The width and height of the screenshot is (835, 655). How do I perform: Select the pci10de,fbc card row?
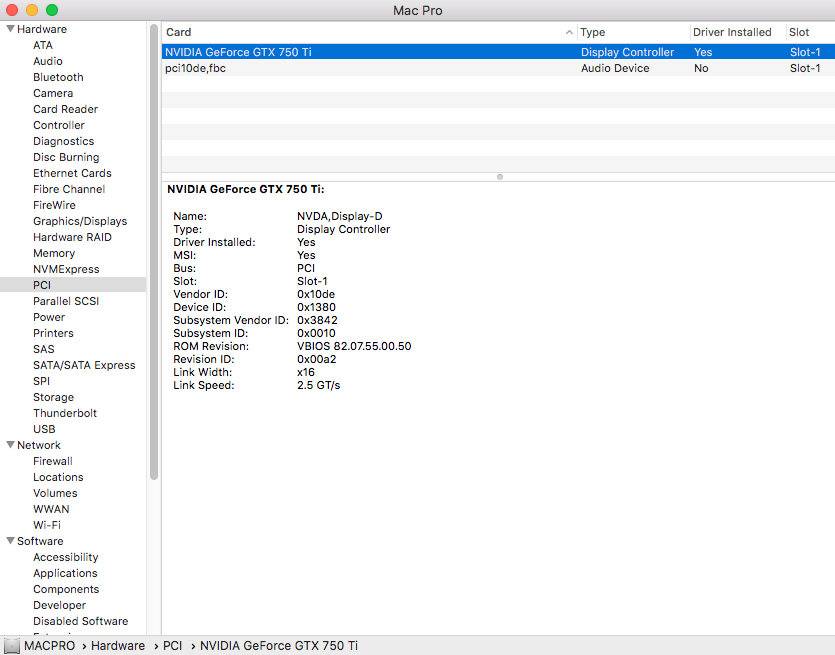[498, 68]
